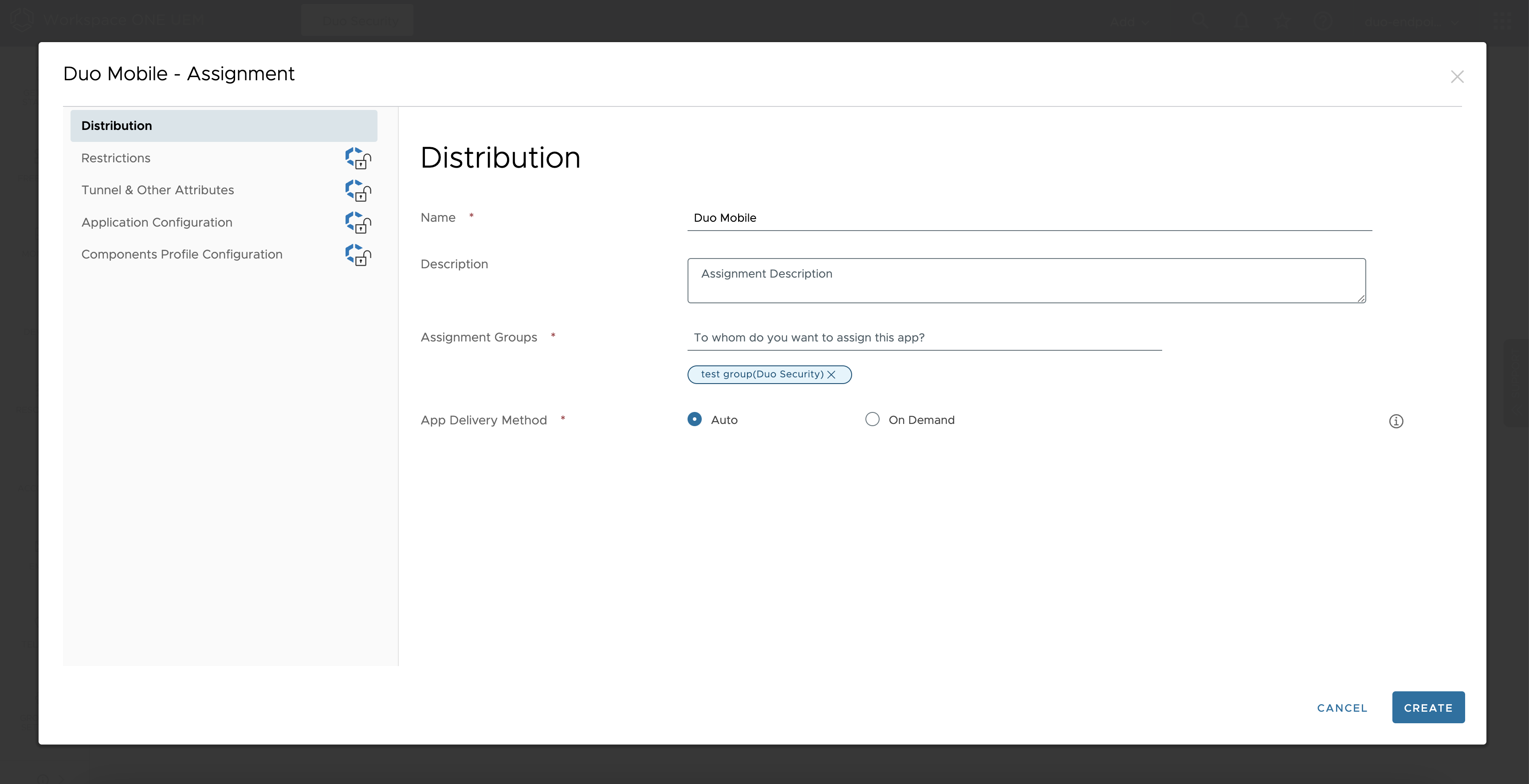Select the On Demand delivery method radio button
This screenshot has height=784, width=1529.
click(x=873, y=419)
